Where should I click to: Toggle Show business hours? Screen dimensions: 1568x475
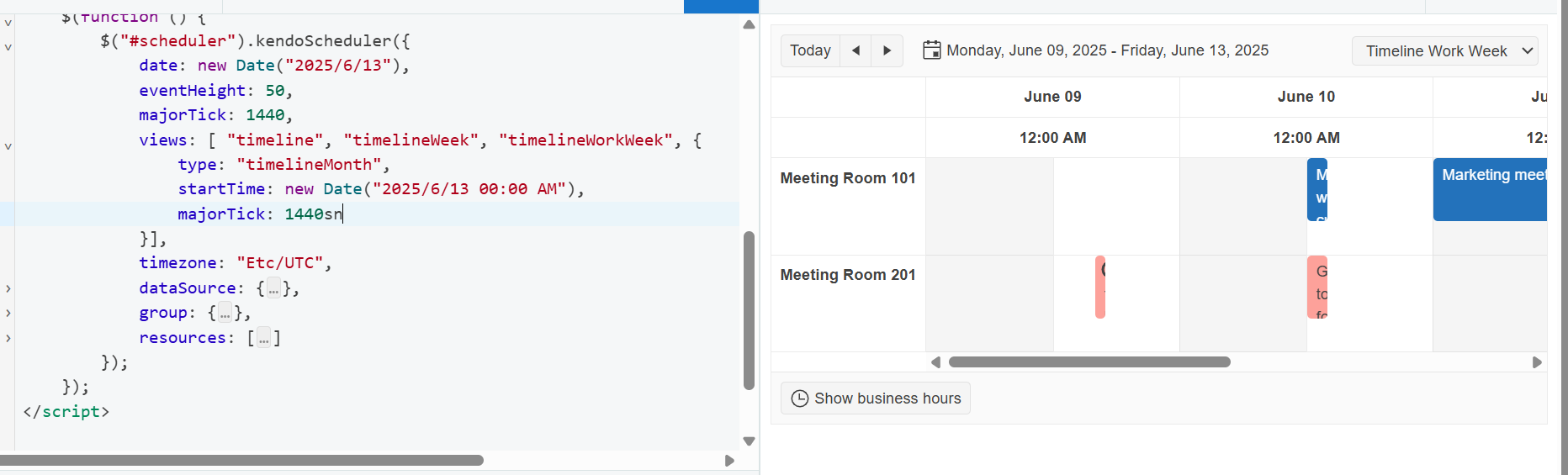point(876,398)
